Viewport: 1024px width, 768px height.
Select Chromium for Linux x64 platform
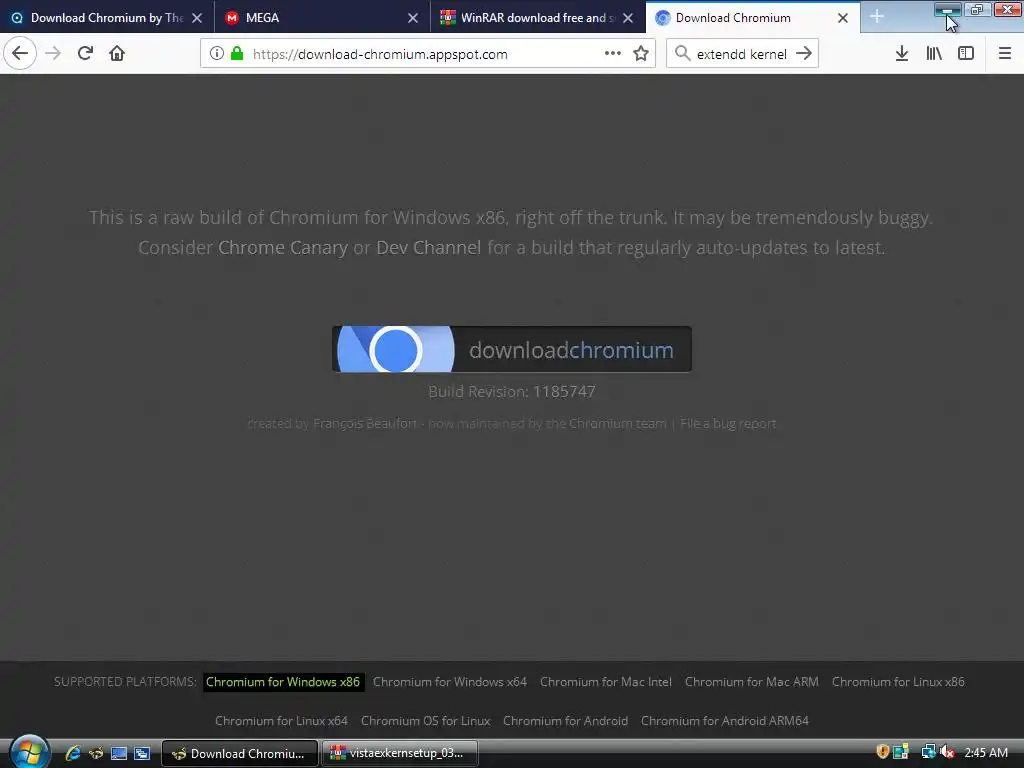tap(281, 721)
